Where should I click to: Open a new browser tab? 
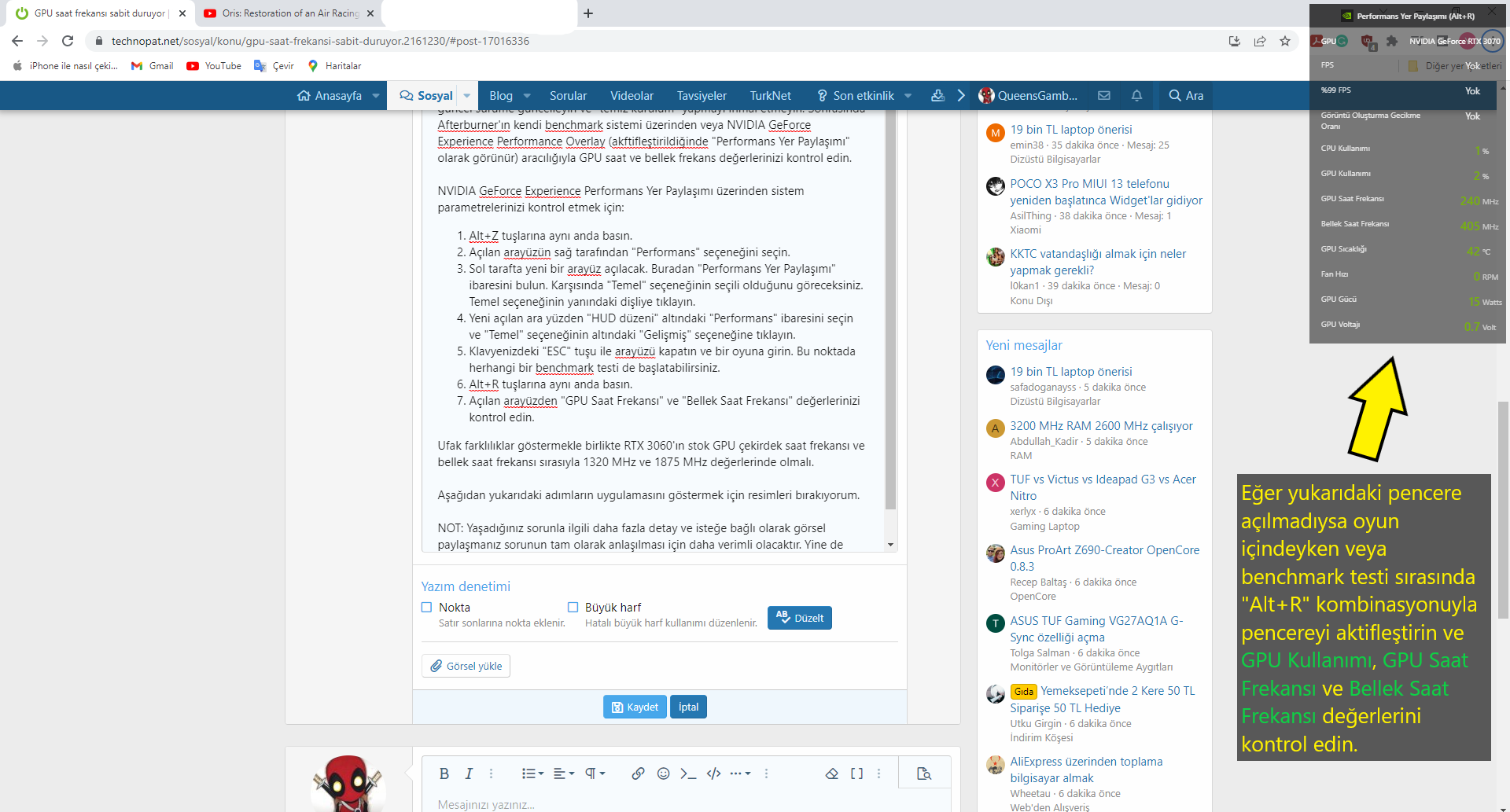tap(588, 13)
